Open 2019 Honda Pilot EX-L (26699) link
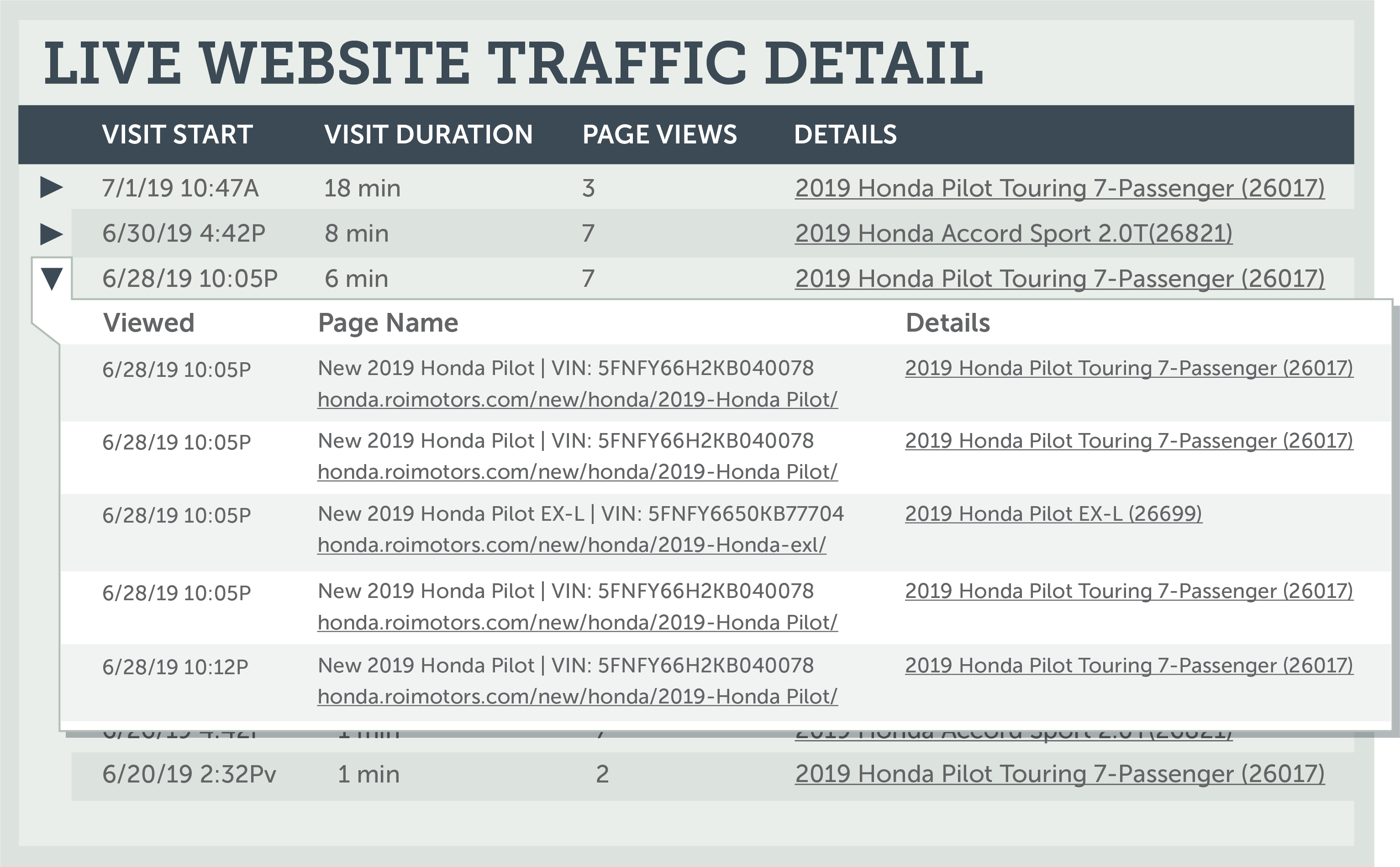The height and width of the screenshot is (867, 1400). point(1053,514)
